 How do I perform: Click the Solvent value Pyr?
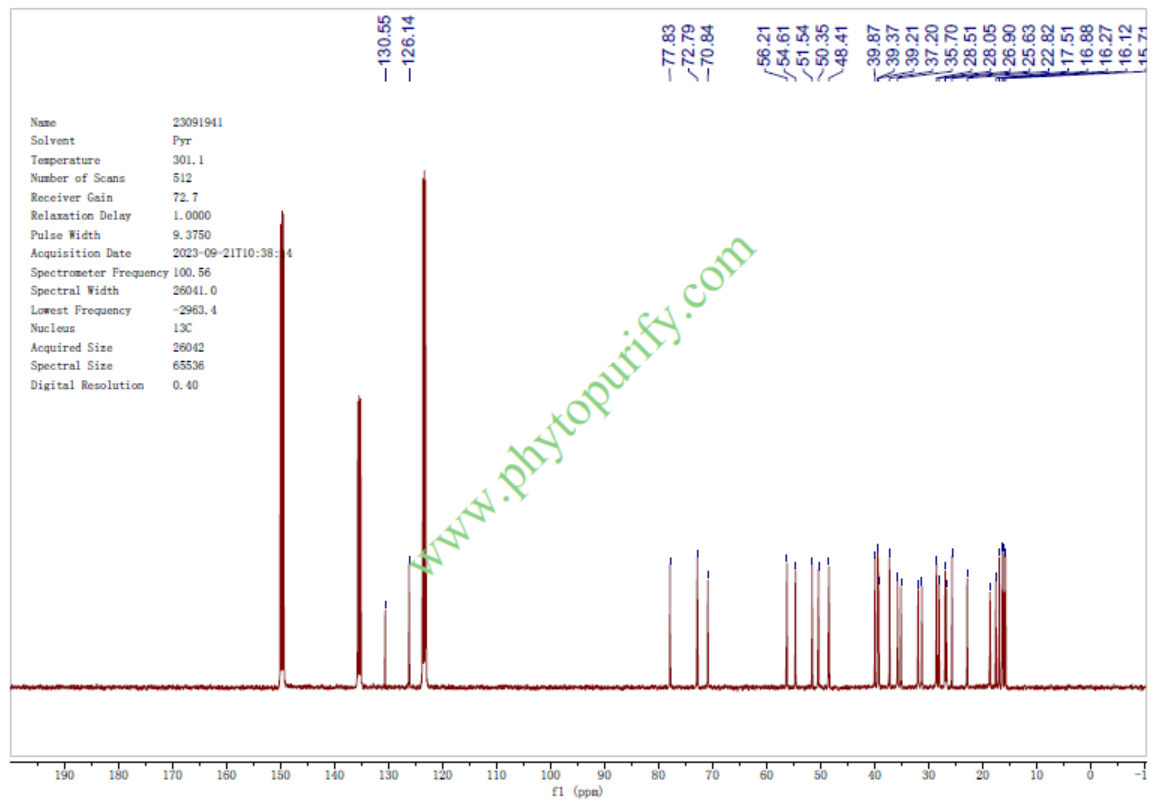tap(182, 141)
